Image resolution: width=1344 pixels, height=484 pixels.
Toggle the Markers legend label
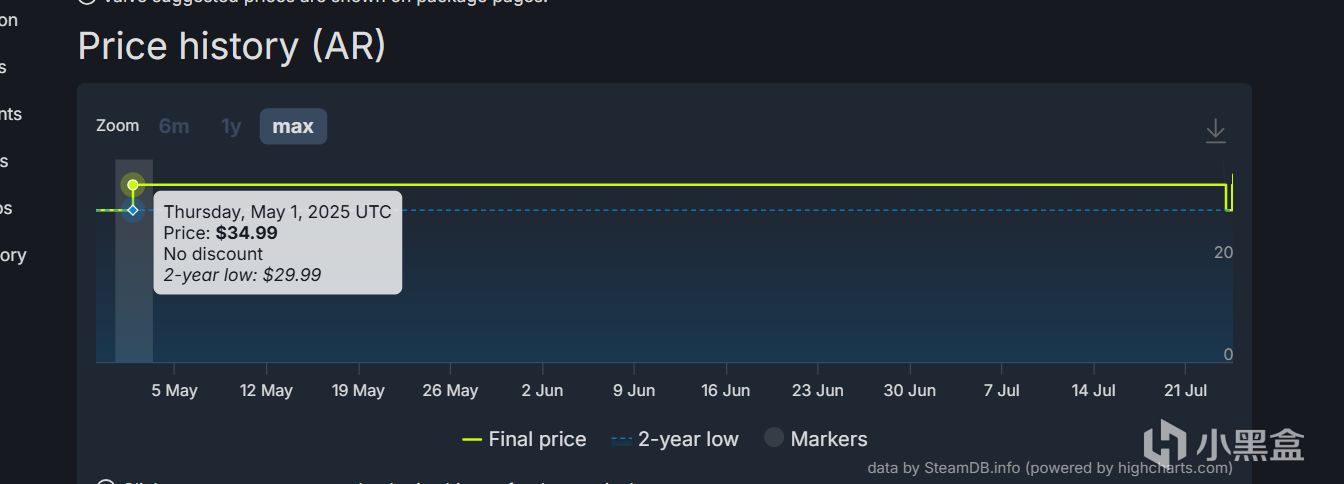[829, 439]
